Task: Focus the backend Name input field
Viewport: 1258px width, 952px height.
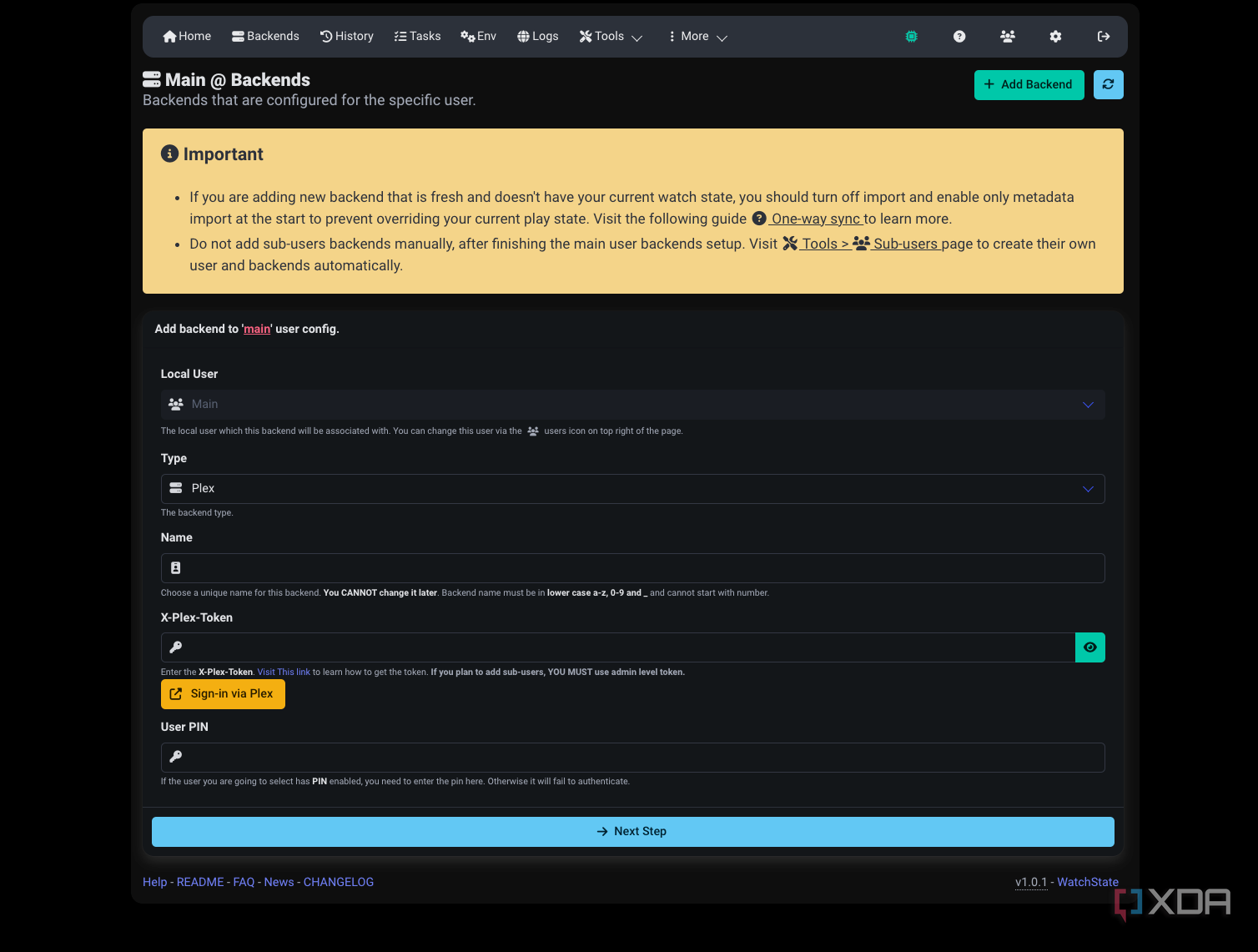Action: [632, 568]
